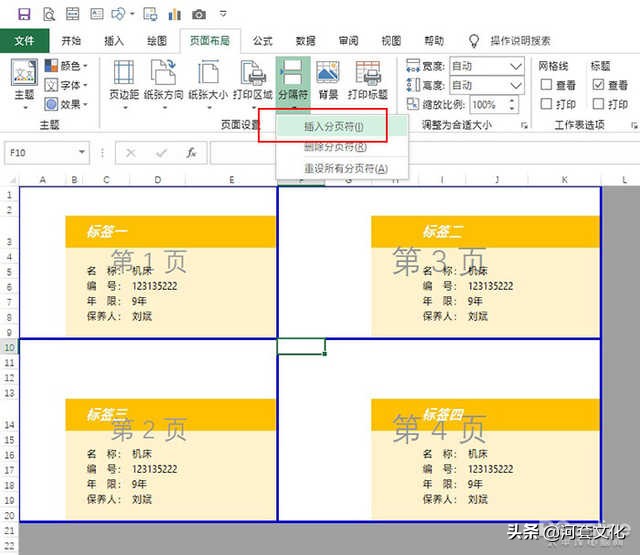
Task: Open the 宽度 (Width) 自动 dropdown
Action: [487, 66]
